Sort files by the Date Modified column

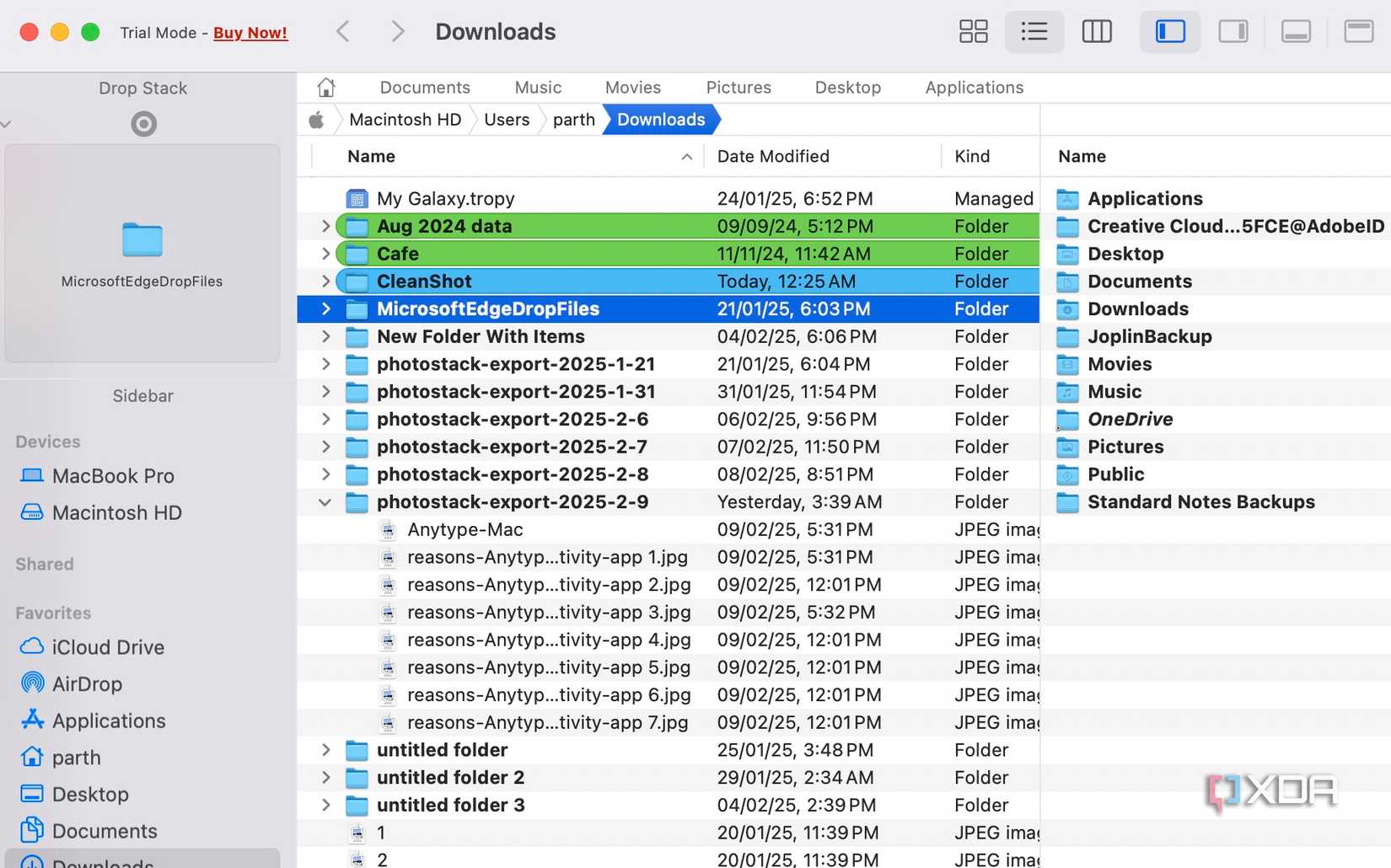tap(773, 156)
